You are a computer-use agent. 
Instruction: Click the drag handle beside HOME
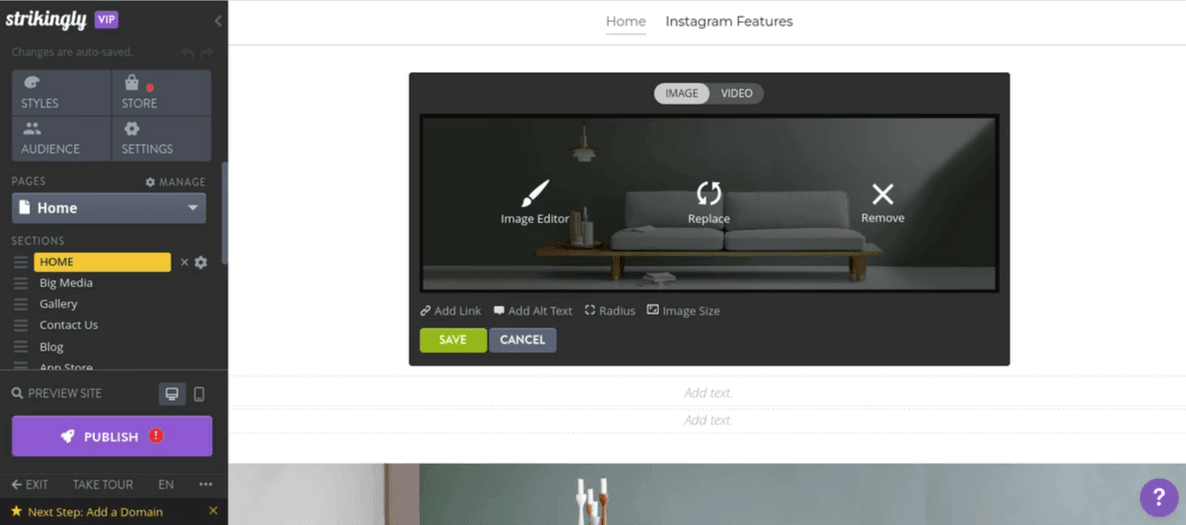coord(20,262)
